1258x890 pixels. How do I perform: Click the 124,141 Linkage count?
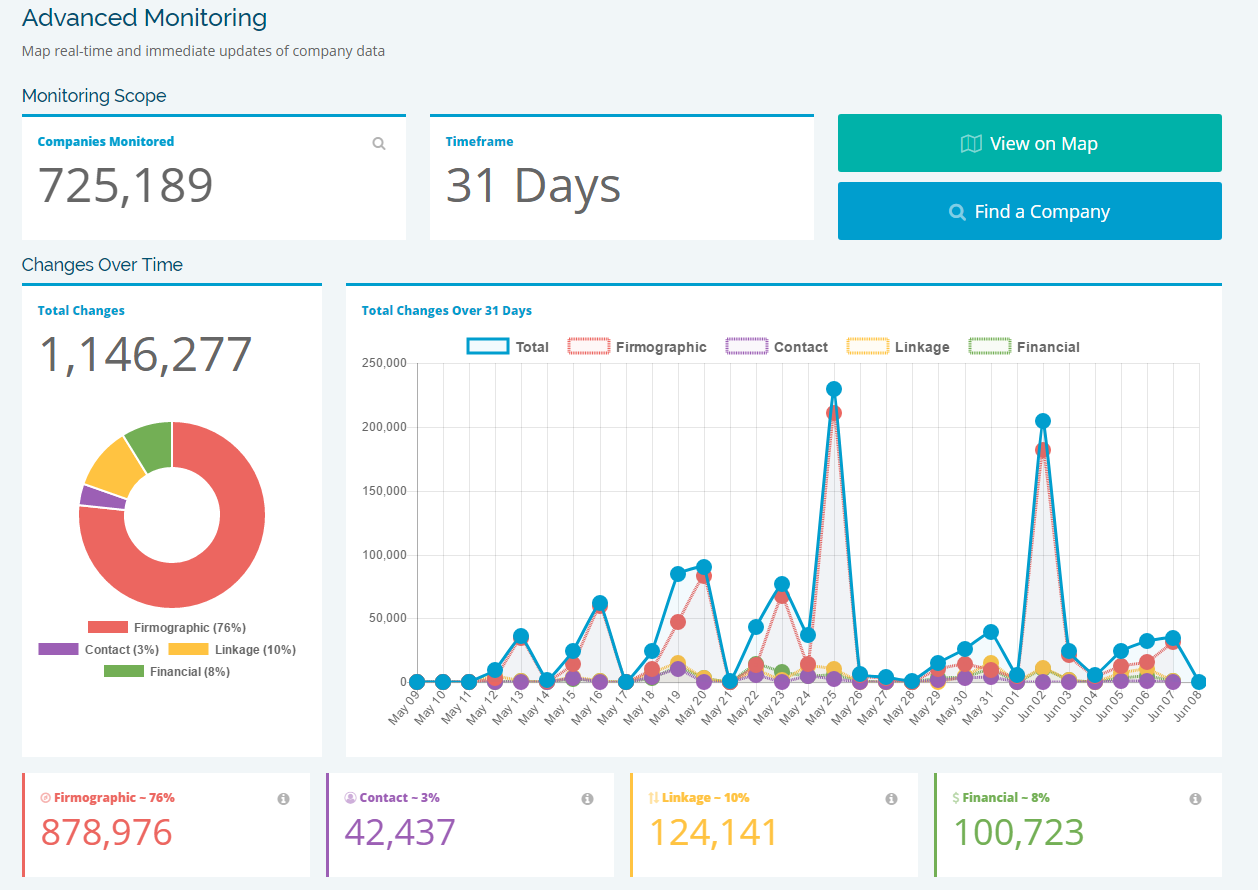713,832
